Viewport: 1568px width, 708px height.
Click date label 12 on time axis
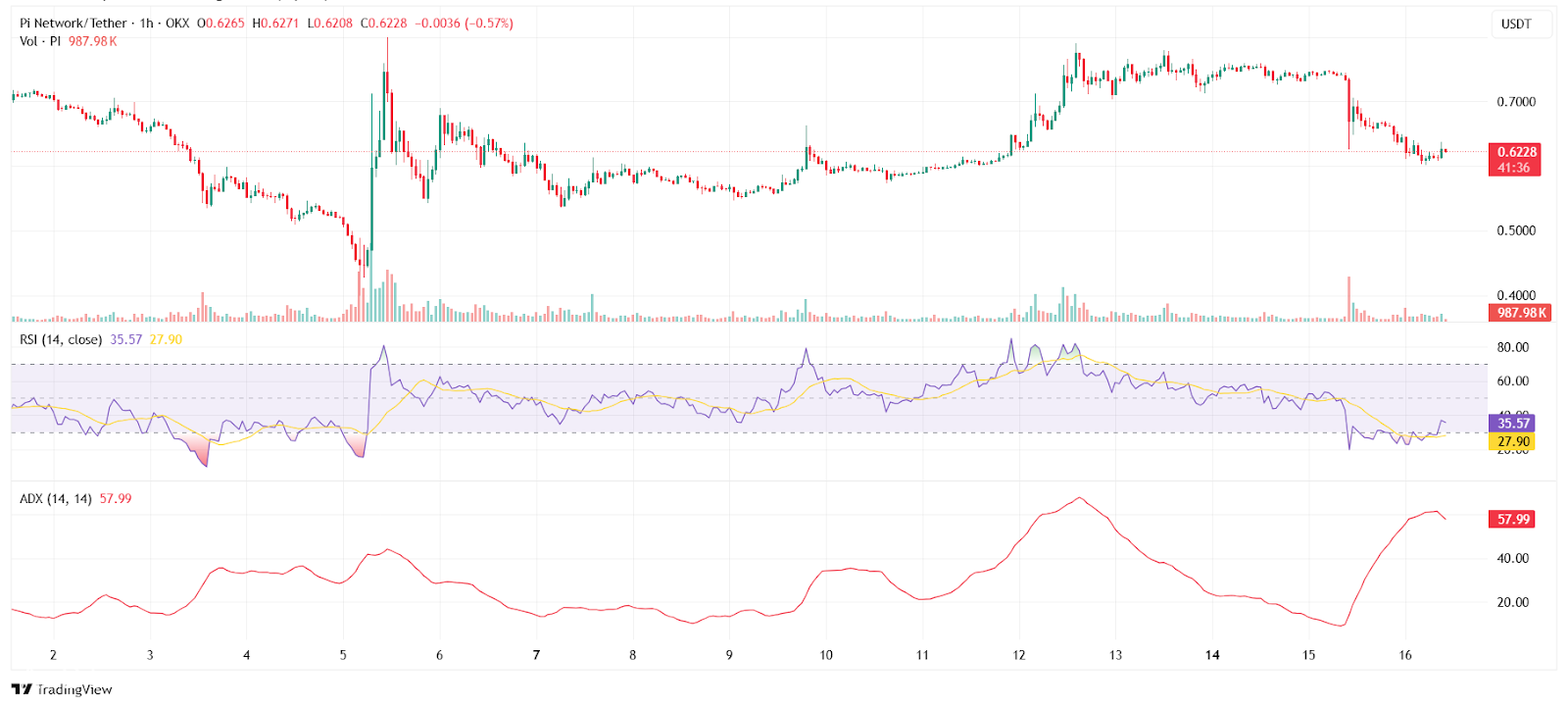(x=1019, y=655)
